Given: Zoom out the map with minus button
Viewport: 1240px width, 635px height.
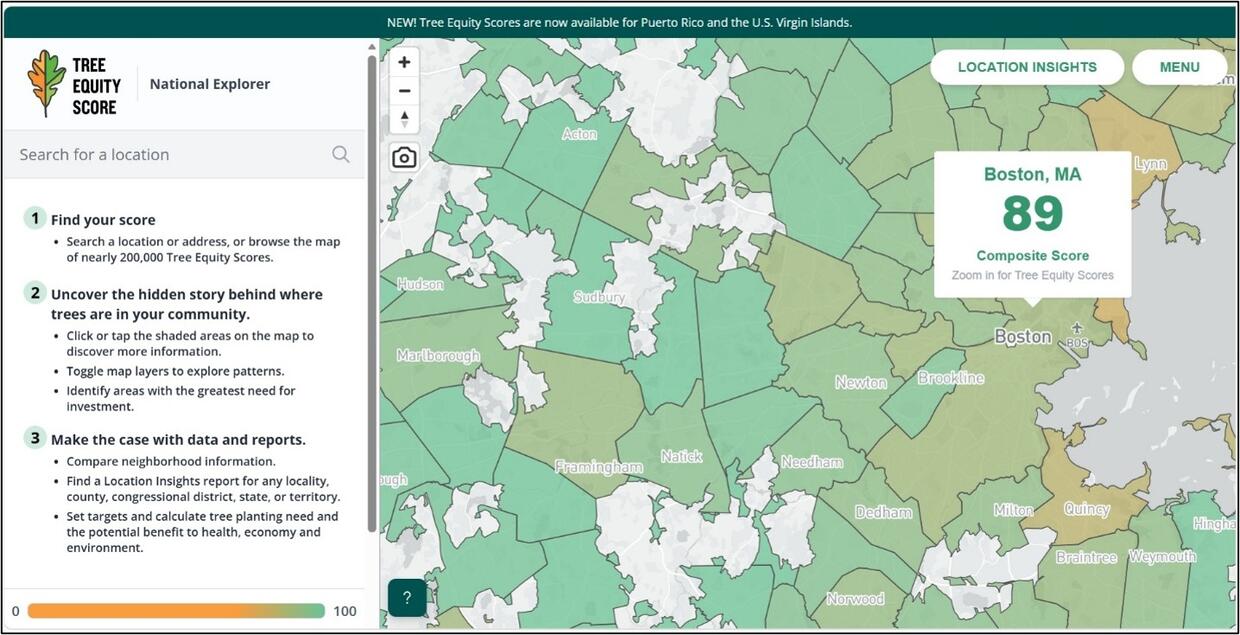Looking at the screenshot, I should 404,91.
